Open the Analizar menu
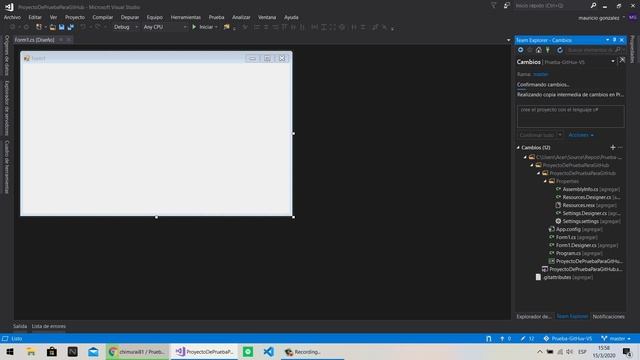This screenshot has width=640, height=360. (241, 17)
